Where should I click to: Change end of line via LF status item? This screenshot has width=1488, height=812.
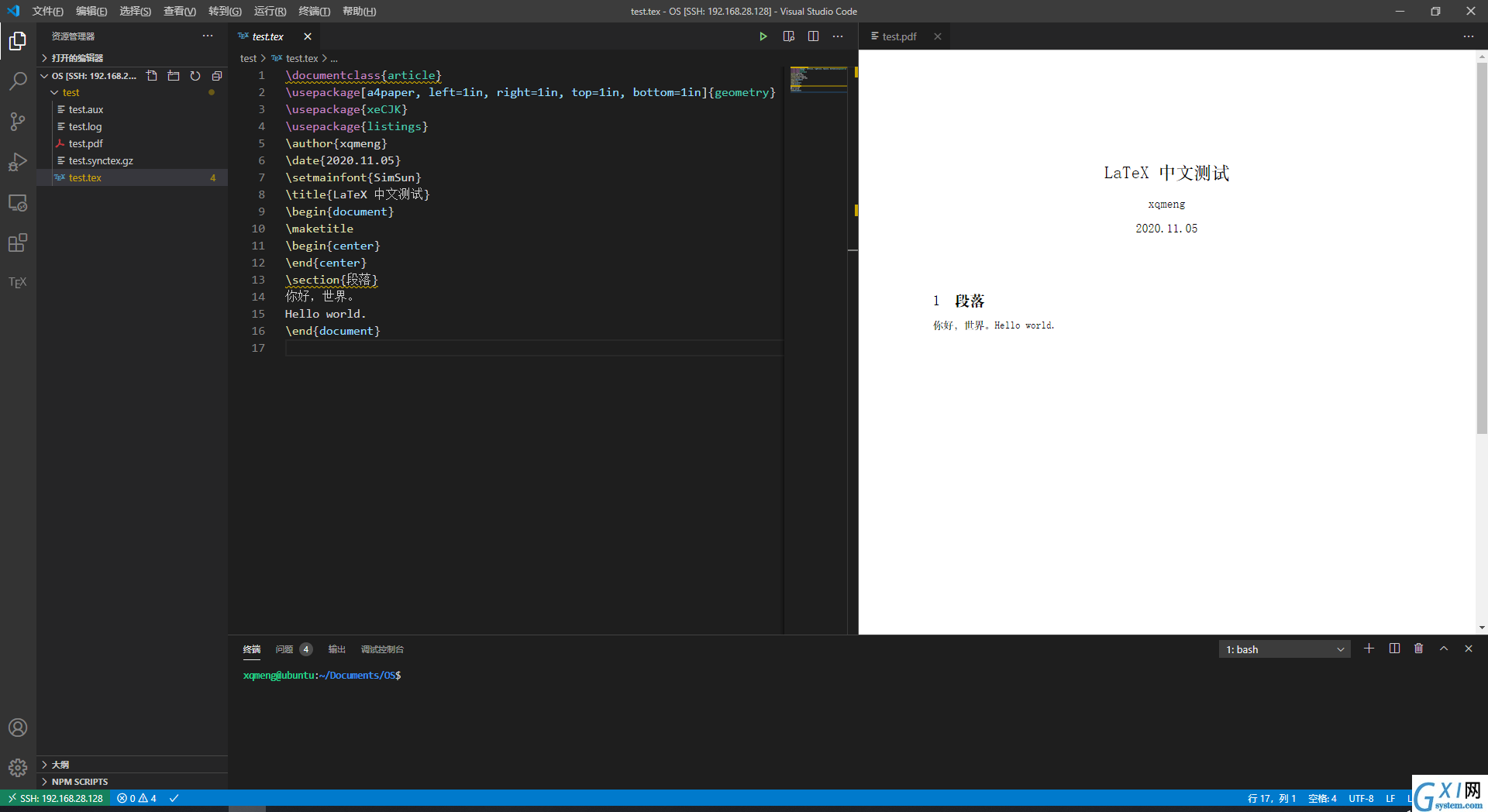pyautogui.click(x=1390, y=798)
